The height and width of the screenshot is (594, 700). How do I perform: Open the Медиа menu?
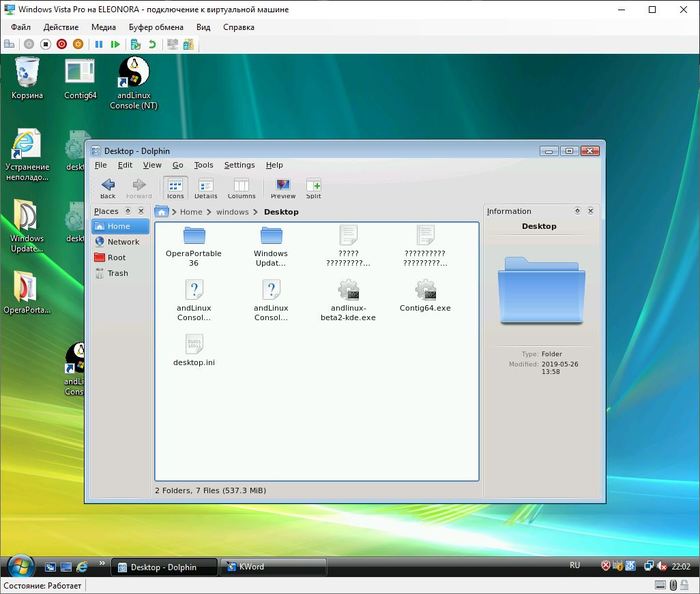(x=103, y=27)
